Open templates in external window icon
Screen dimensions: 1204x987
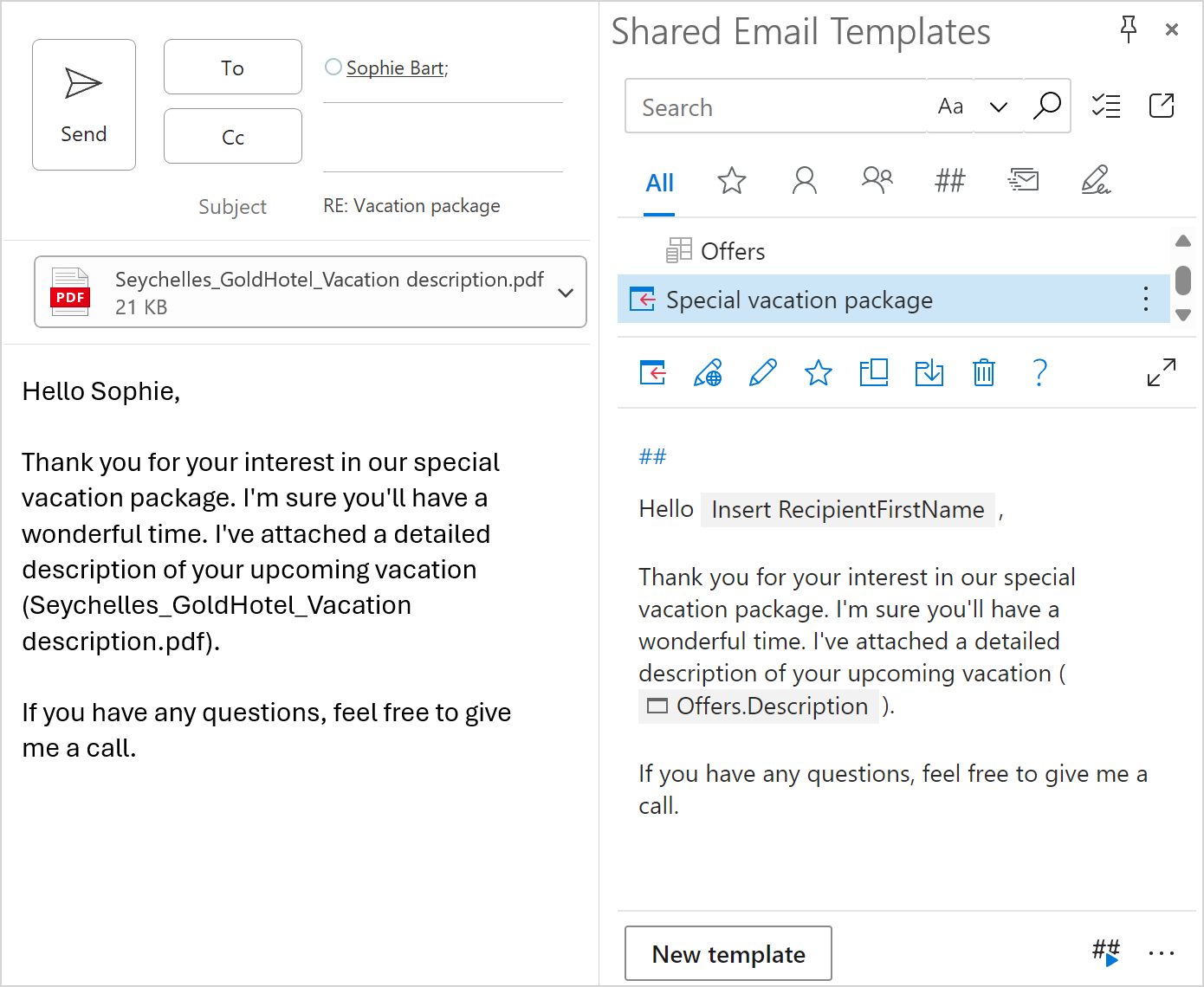click(x=1162, y=106)
